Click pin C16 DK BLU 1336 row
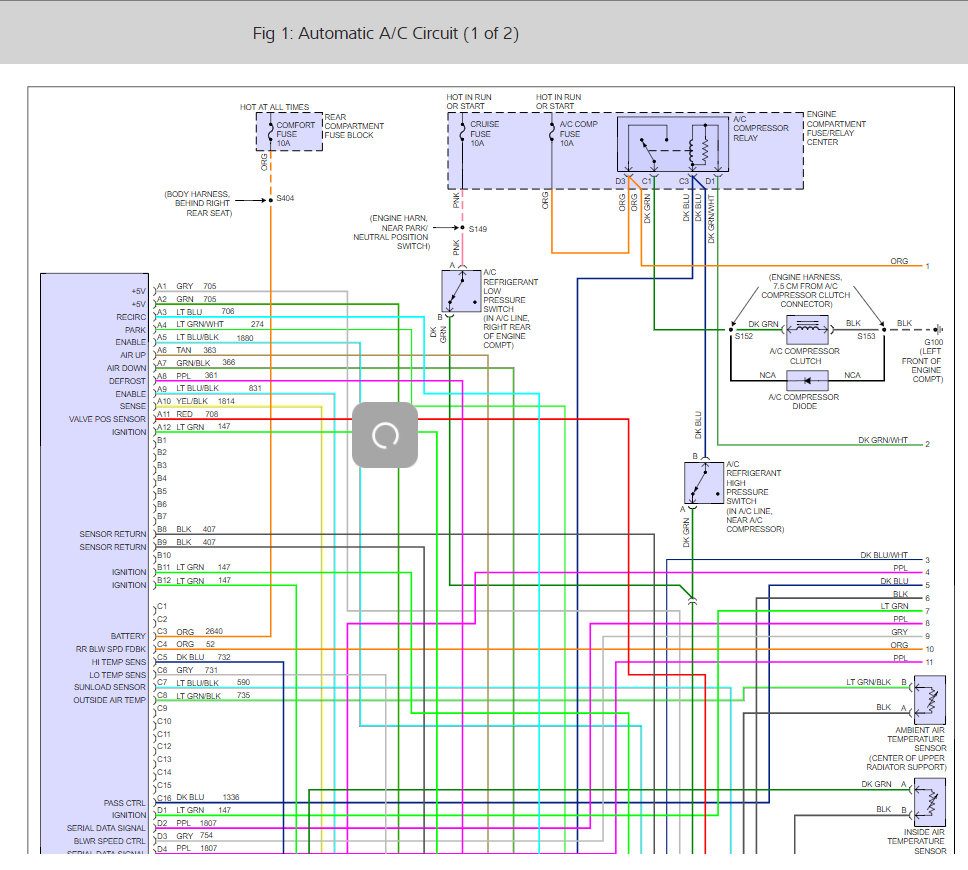This screenshot has height=870, width=968. pyautogui.click(x=198, y=798)
